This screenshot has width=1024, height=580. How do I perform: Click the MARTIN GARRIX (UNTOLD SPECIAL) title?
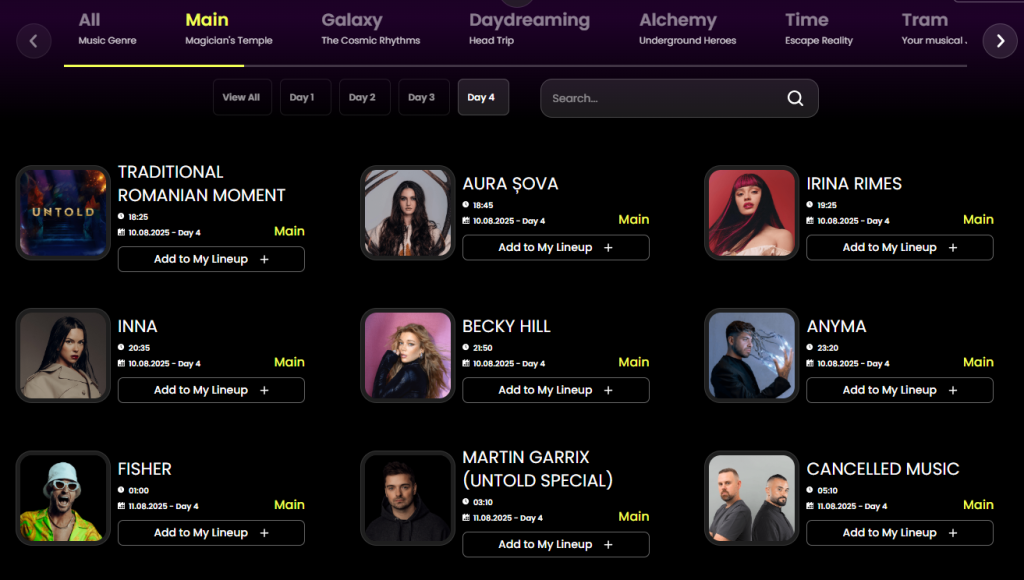537,469
